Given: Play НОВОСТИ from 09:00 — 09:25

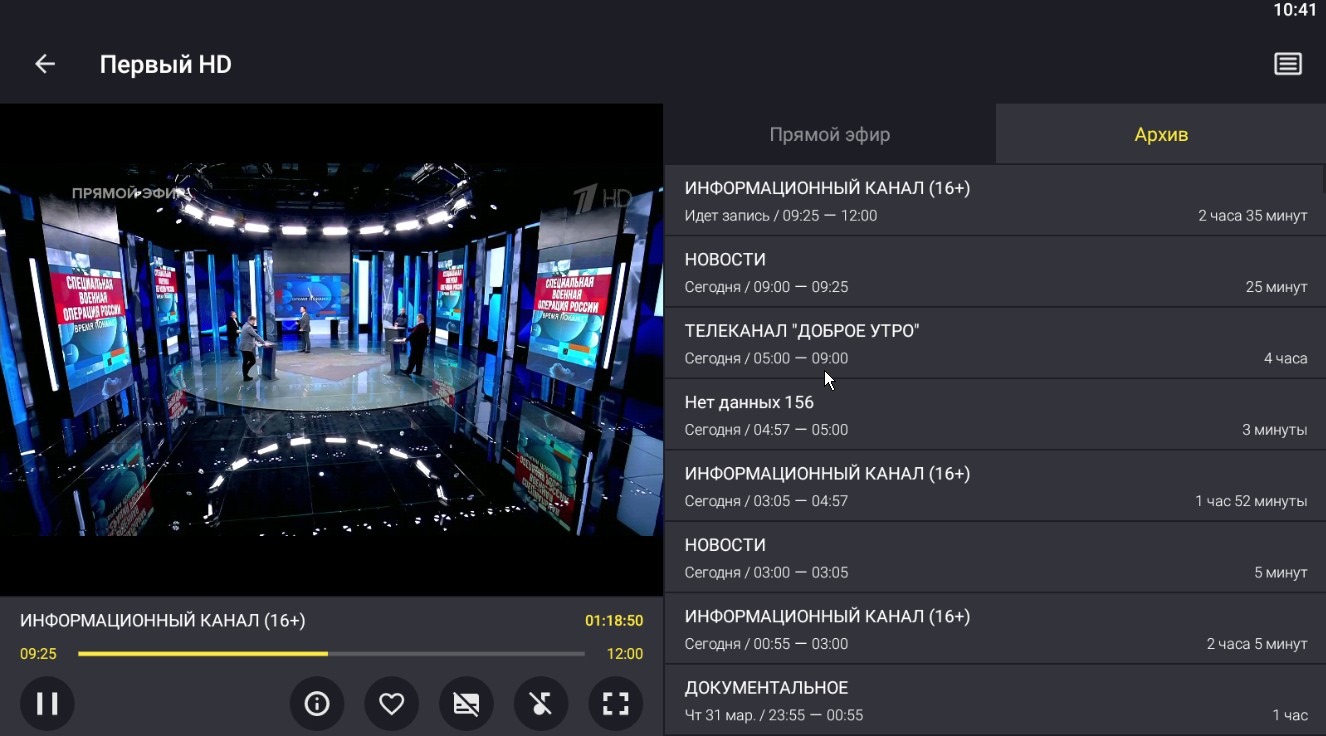Looking at the screenshot, I should point(994,272).
